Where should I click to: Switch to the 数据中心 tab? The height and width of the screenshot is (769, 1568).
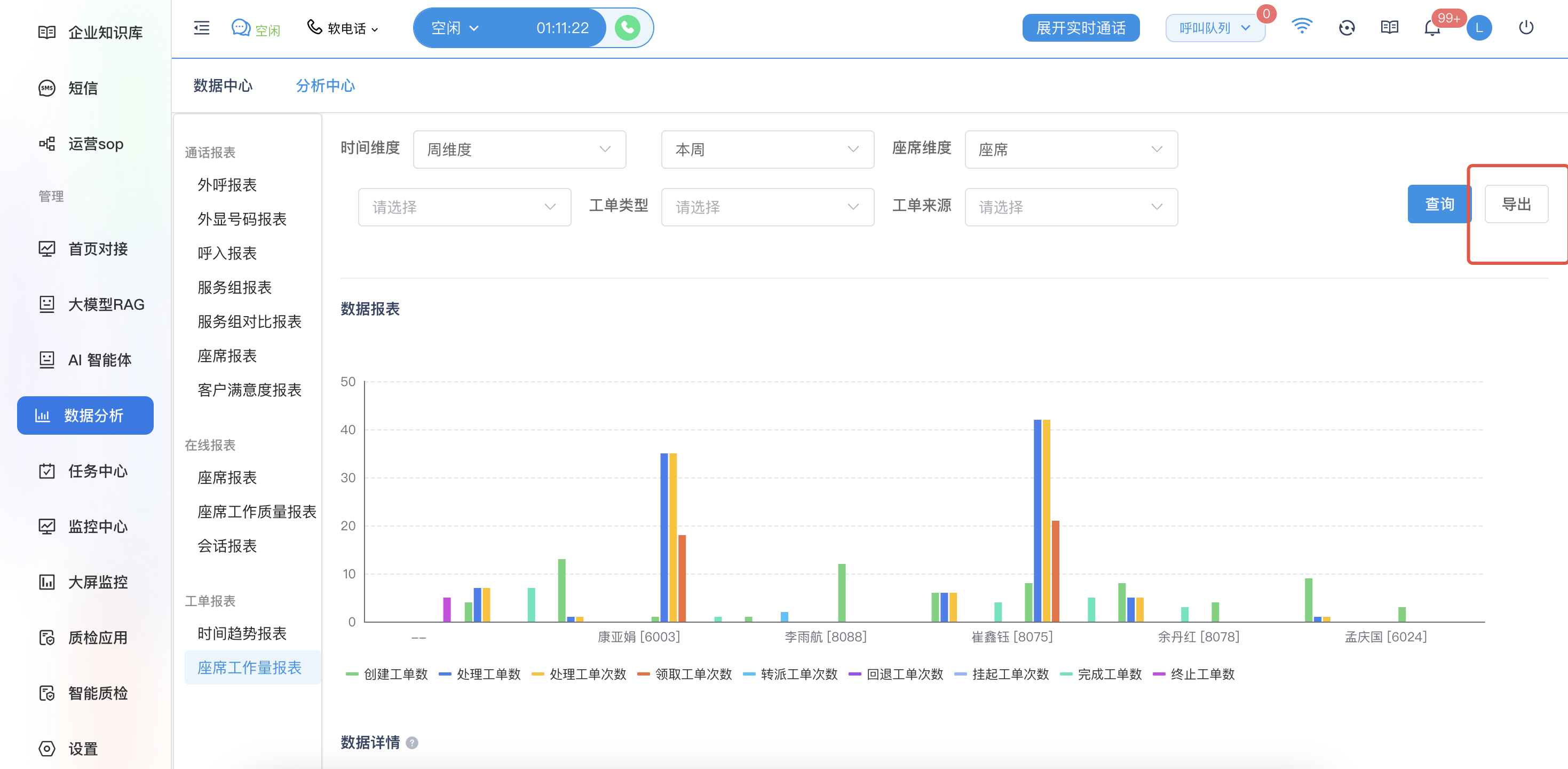point(223,86)
